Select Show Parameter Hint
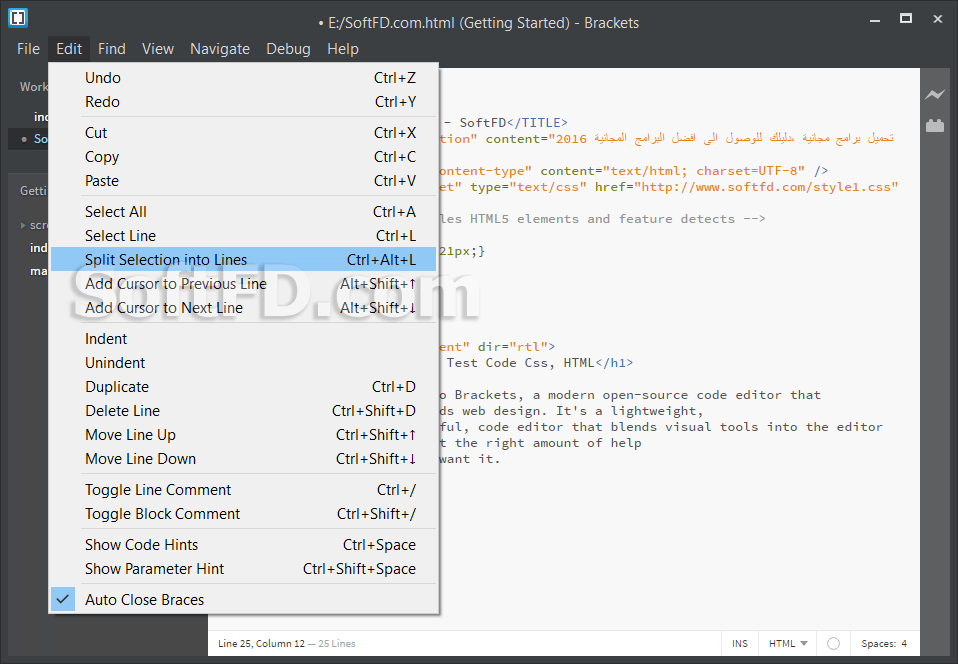The image size is (958, 664). (243, 569)
